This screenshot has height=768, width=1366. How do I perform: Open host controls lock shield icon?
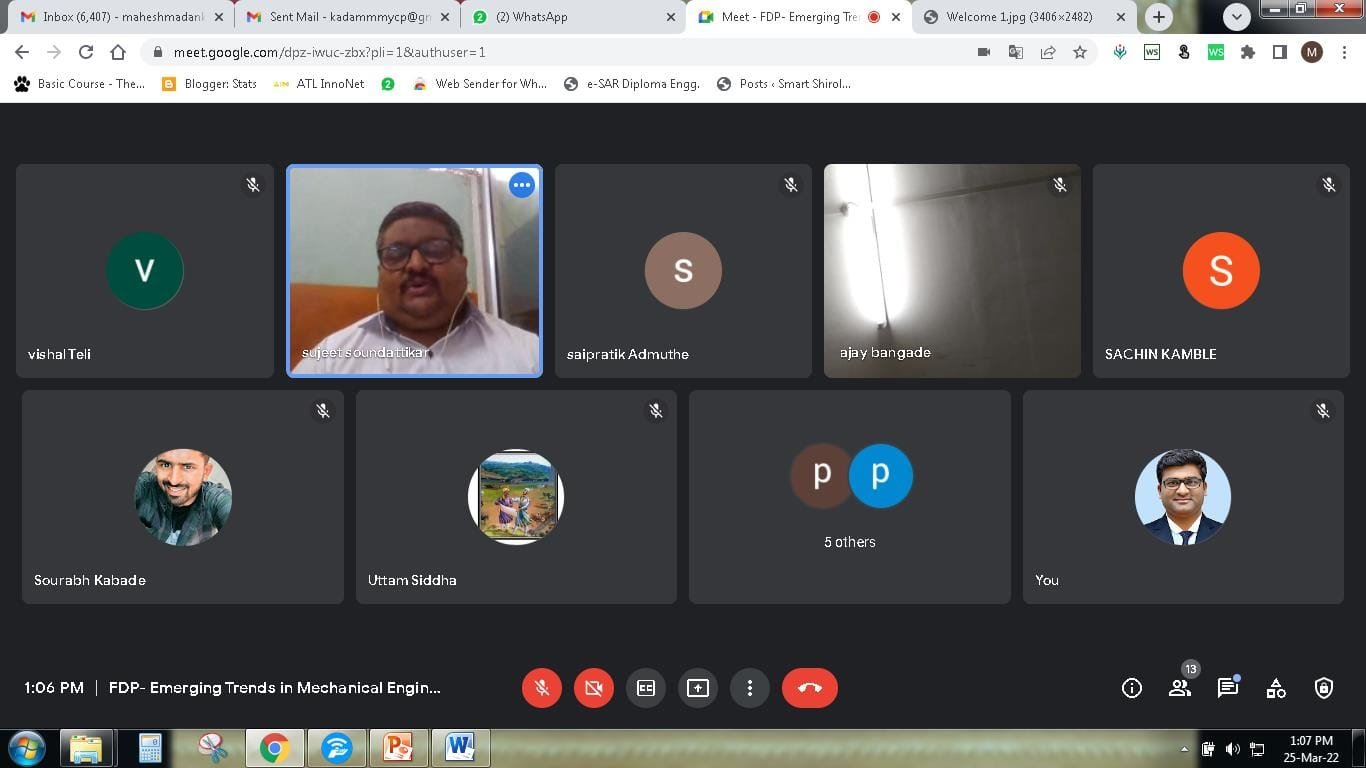[1323, 688]
